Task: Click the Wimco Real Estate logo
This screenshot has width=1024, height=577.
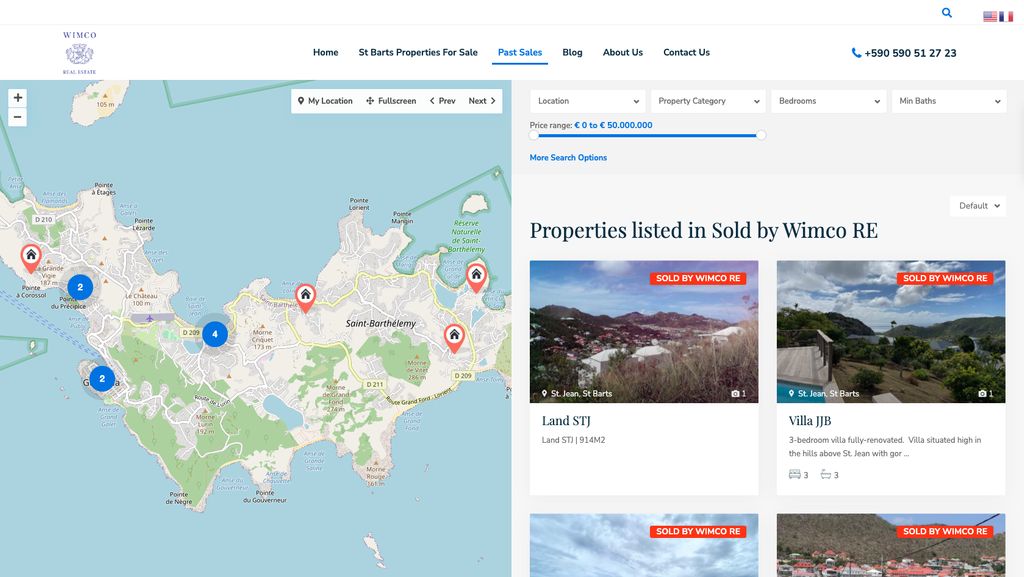Action: click(80, 52)
